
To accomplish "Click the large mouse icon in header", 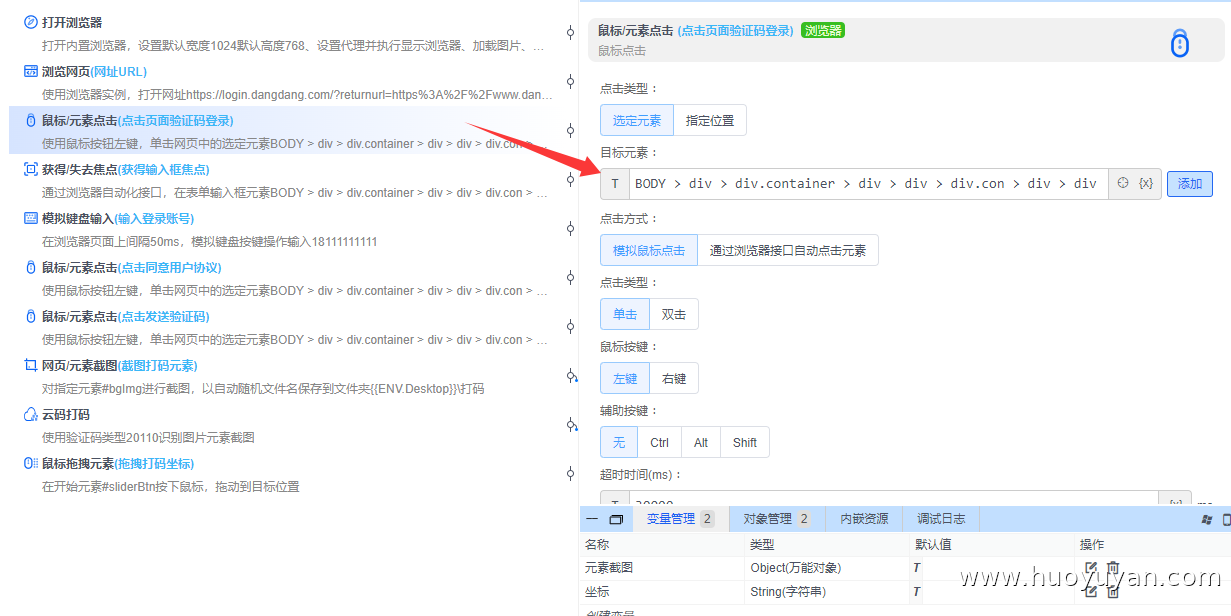I will [1180, 44].
